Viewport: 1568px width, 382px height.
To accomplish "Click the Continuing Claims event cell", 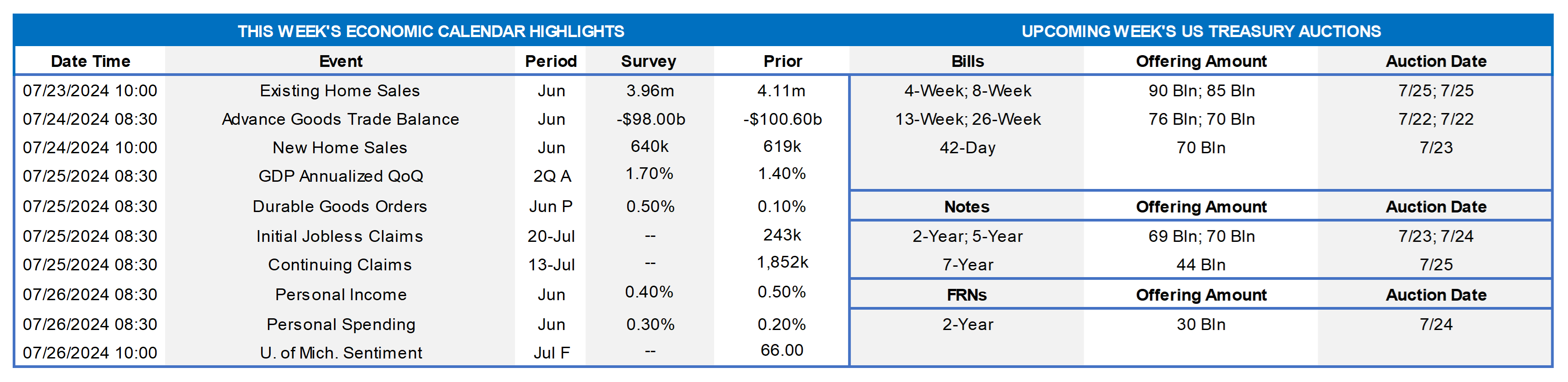I will click(x=340, y=265).
